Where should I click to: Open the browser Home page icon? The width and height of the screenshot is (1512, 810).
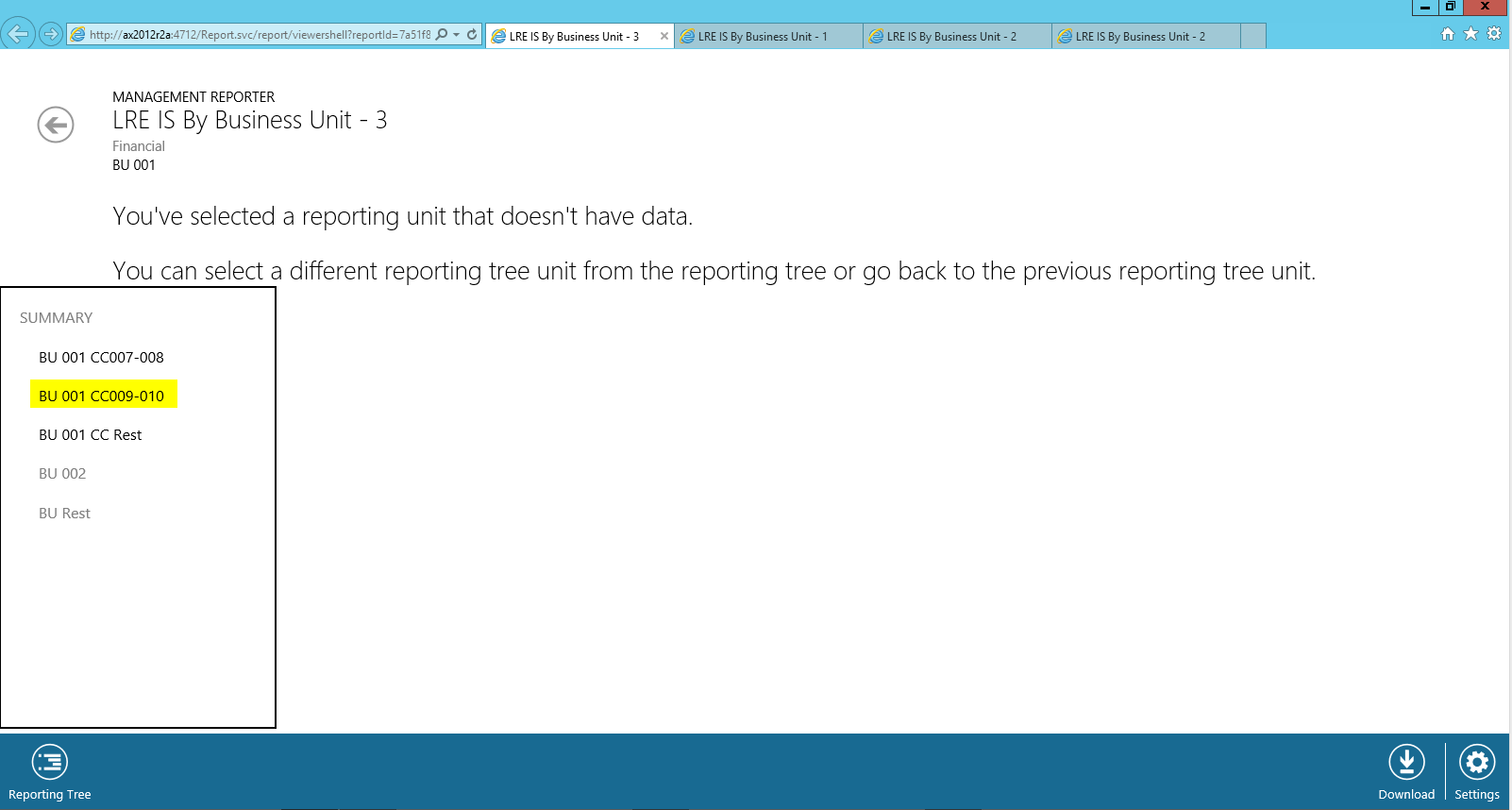click(1447, 34)
